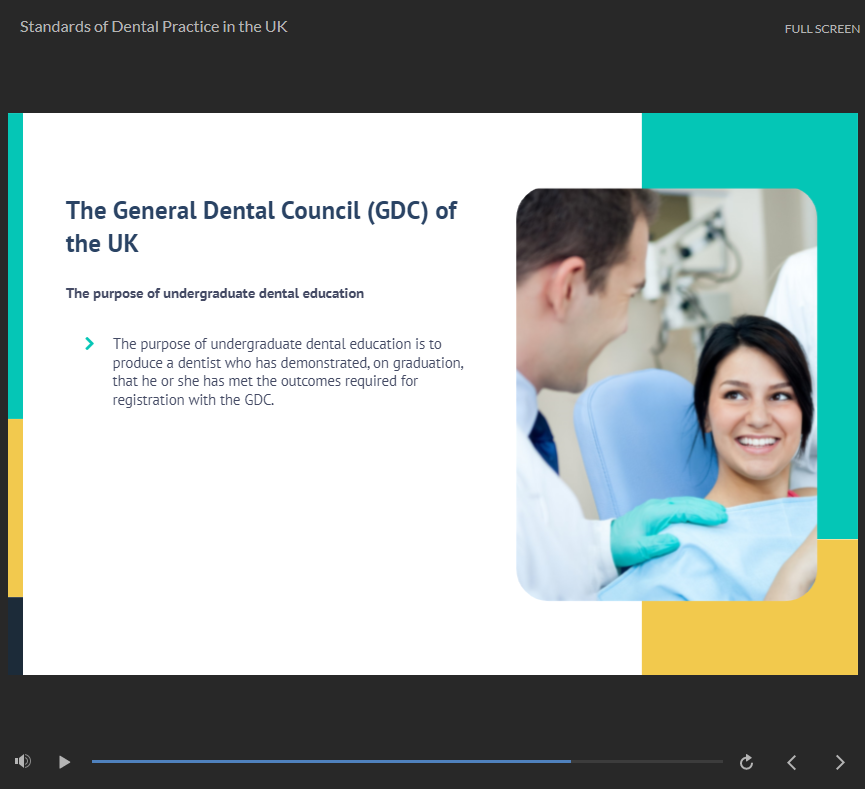Enter FULL SCREEN mode
Image resolution: width=865 pixels, height=789 pixels.
[822, 29]
